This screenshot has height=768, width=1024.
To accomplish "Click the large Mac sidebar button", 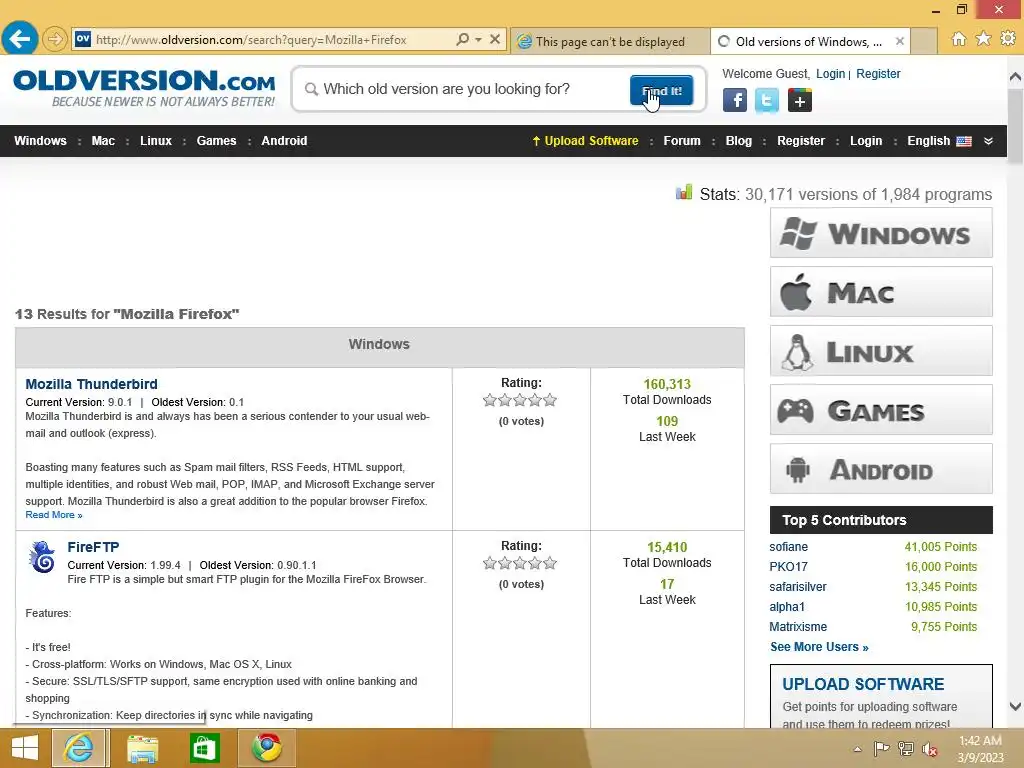I will pyautogui.click(x=881, y=291).
